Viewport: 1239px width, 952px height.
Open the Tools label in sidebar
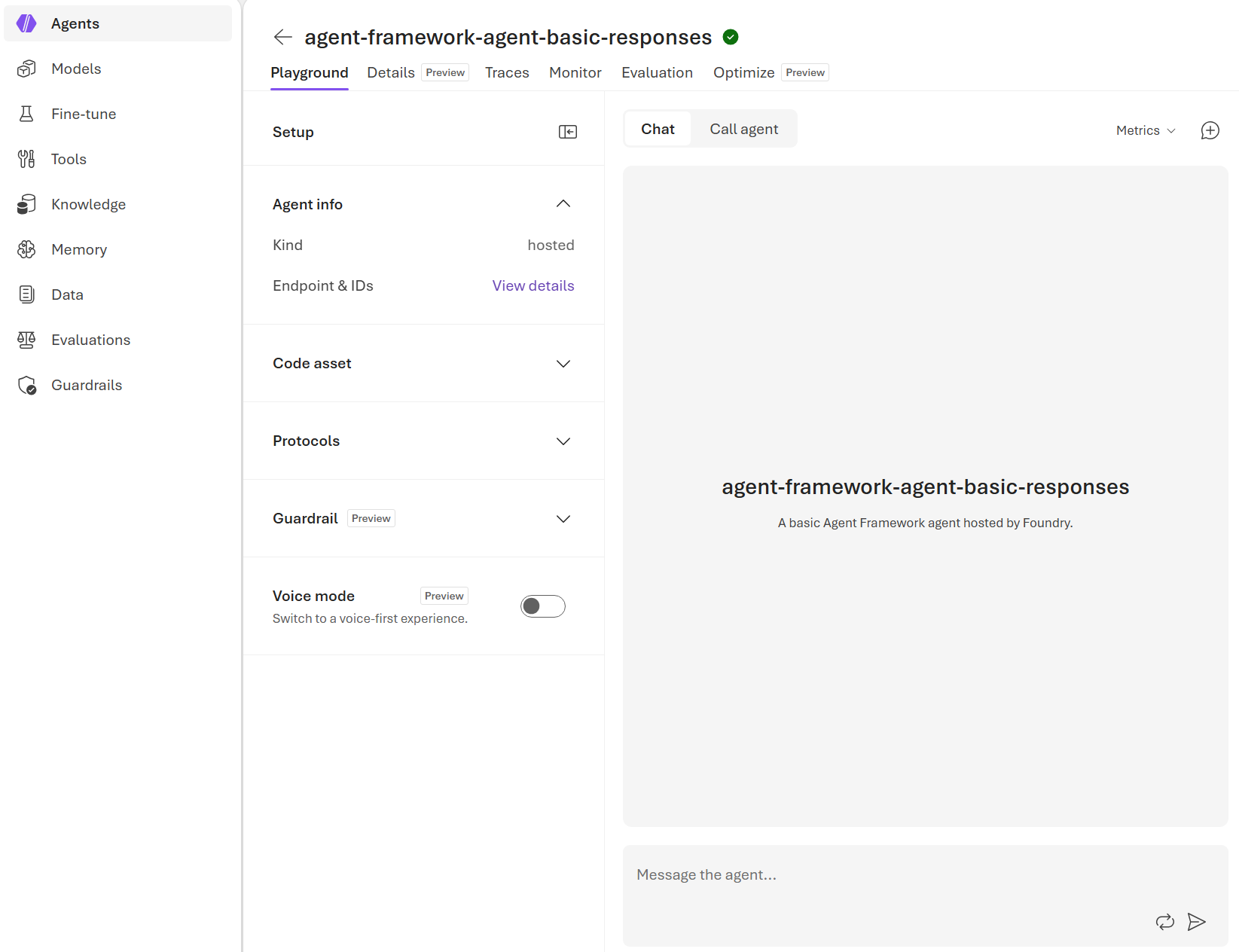click(x=69, y=159)
